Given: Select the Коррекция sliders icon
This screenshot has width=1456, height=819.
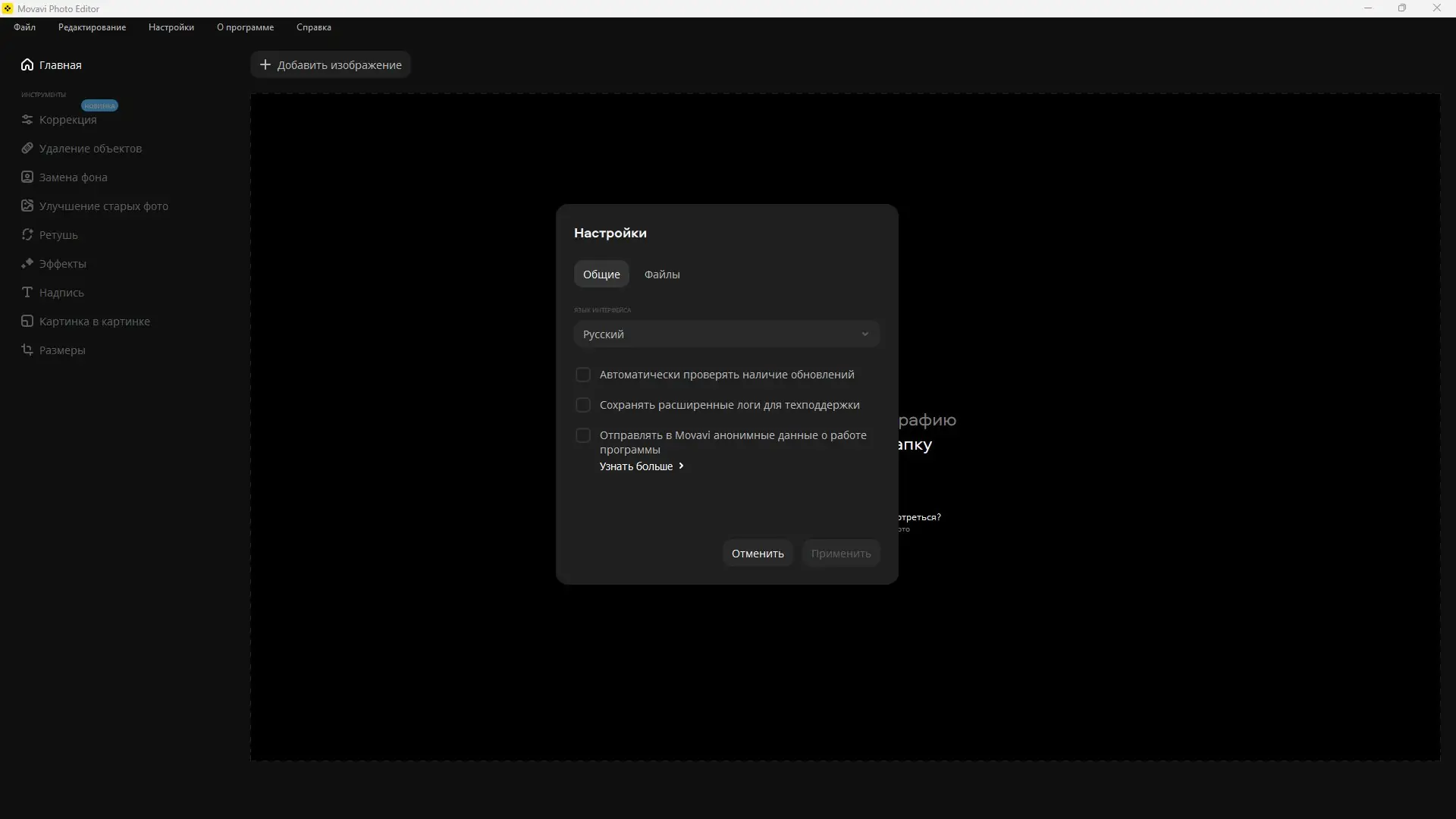Looking at the screenshot, I should pyautogui.click(x=27, y=120).
